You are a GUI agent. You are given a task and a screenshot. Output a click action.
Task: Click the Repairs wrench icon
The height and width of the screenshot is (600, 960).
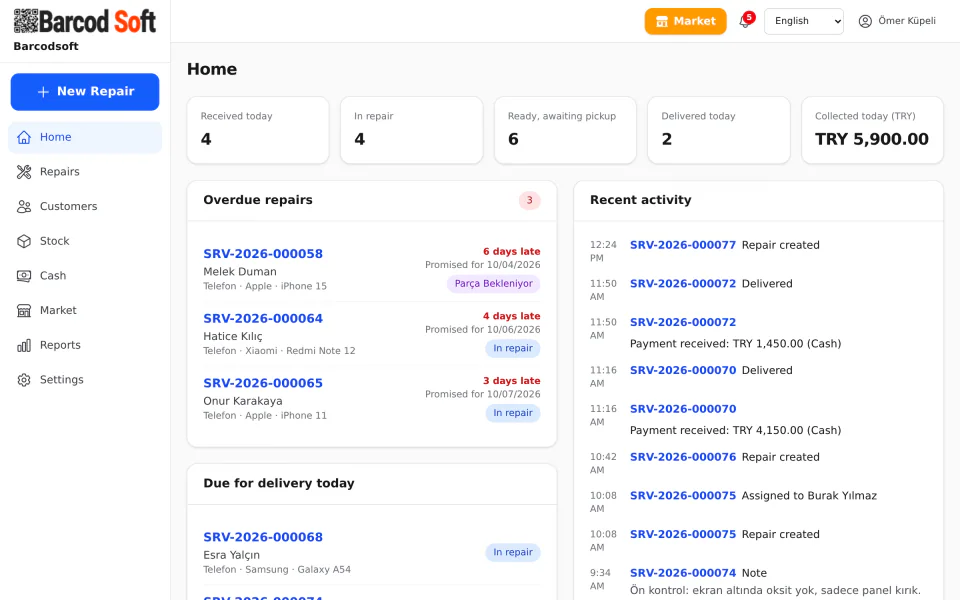pos(24,172)
